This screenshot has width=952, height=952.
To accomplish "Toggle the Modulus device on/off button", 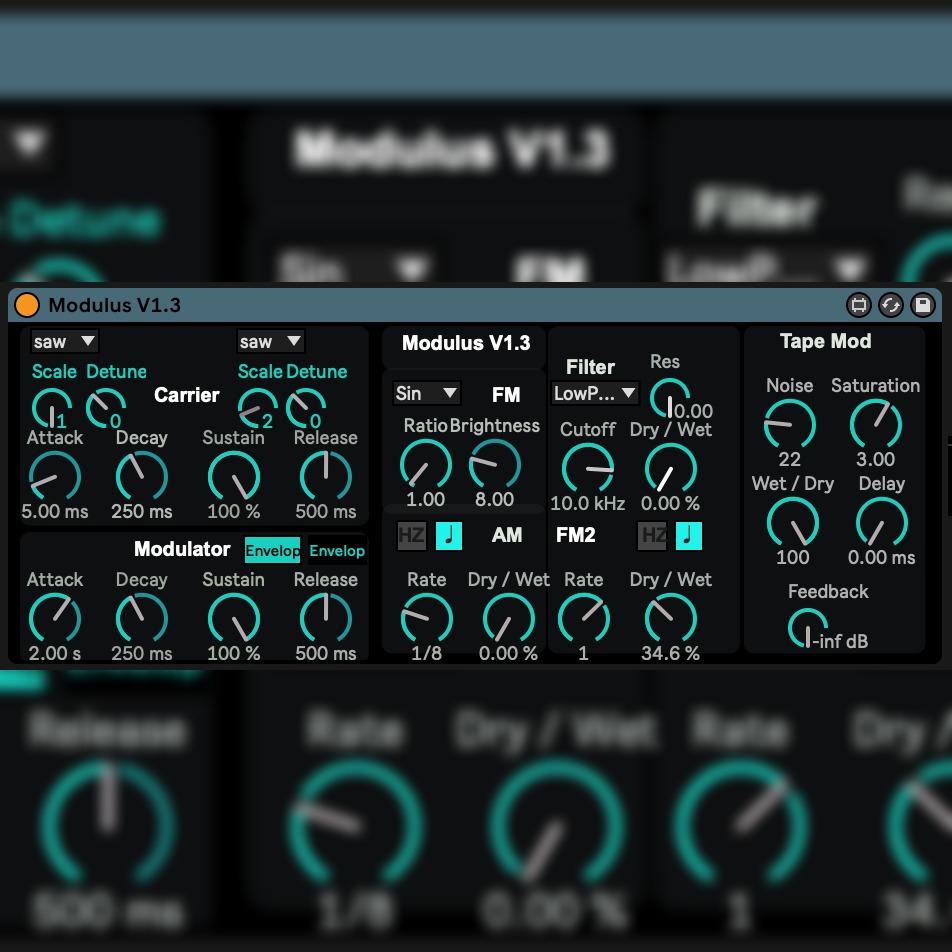I will pyautogui.click(x=27, y=305).
